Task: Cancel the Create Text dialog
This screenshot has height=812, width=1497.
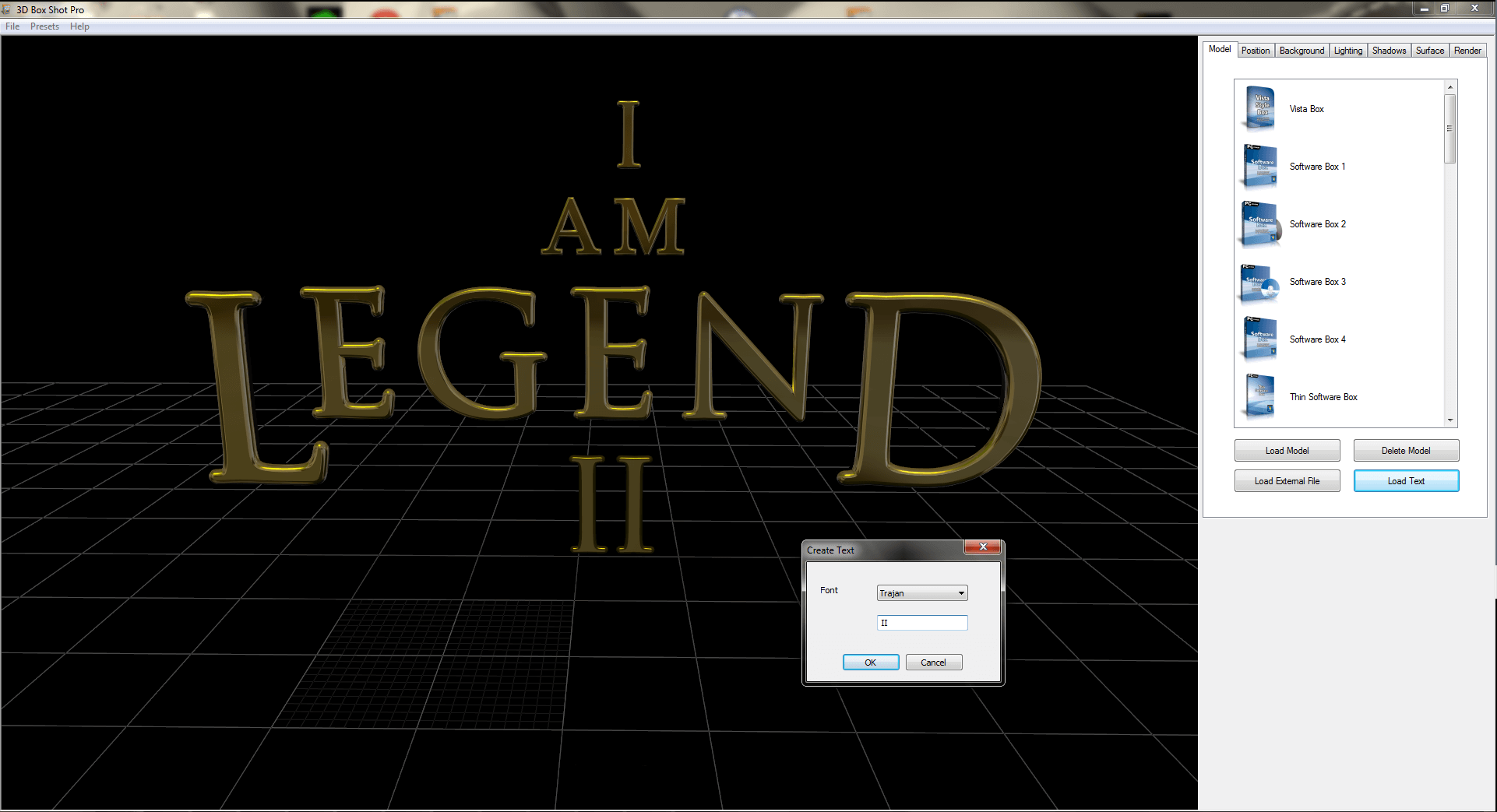Action: coord(934,663)
